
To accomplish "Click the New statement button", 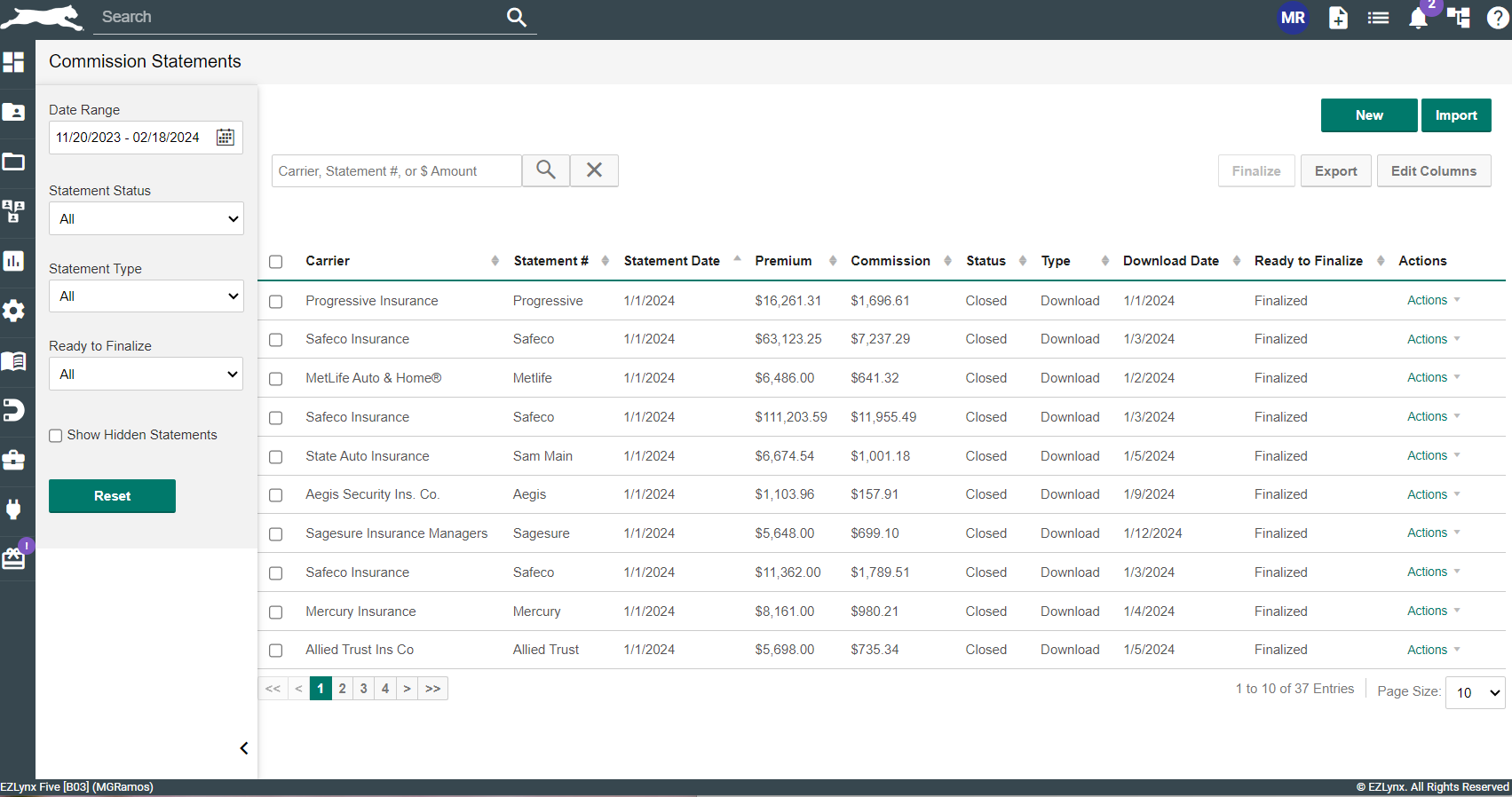I will 1369,115.
